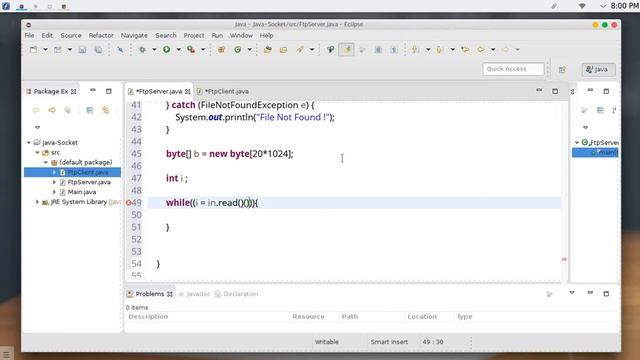
Task: Open the Project menu
Action: point(194,36)
